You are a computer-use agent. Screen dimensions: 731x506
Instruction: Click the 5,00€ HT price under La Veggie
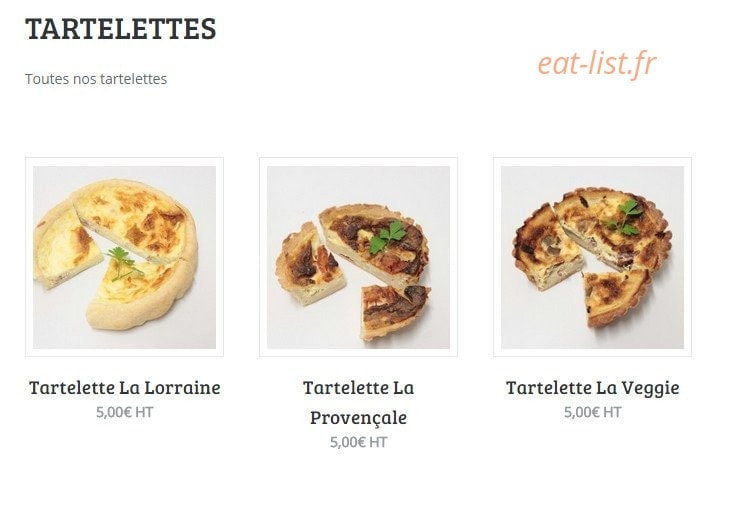pyautogui.click(x=592, y=412)
